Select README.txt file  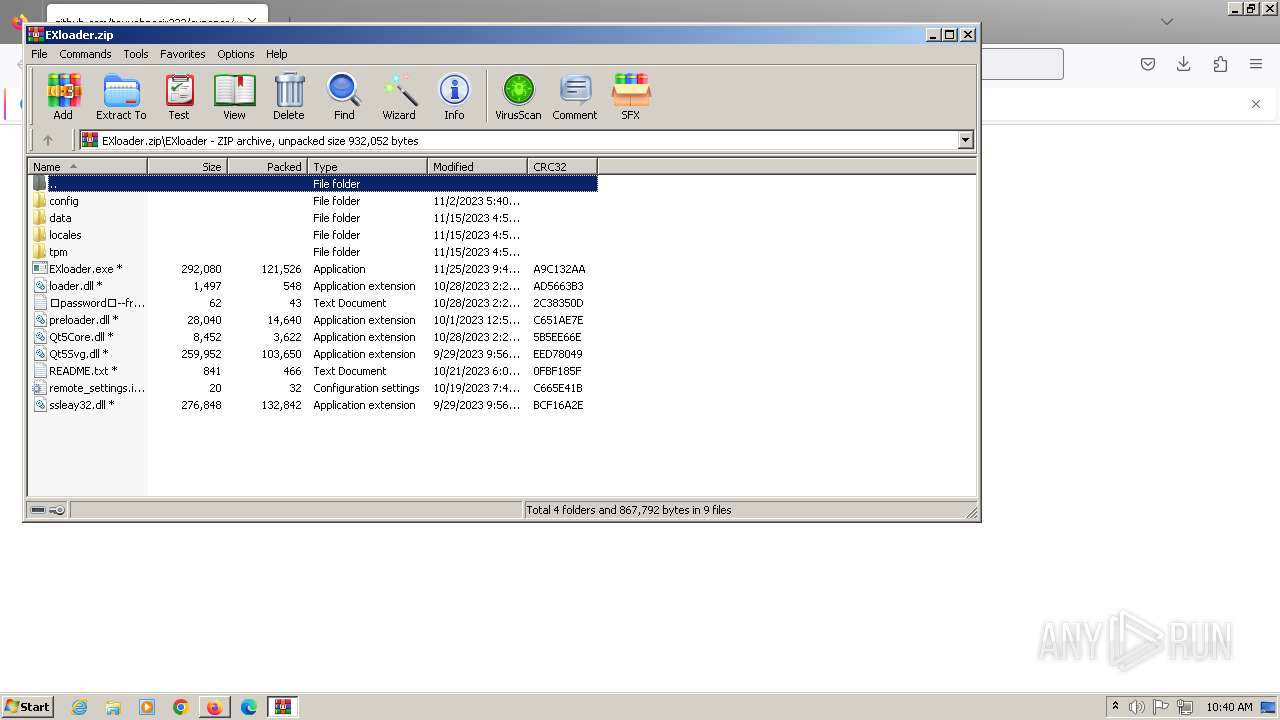click(313, 371)
